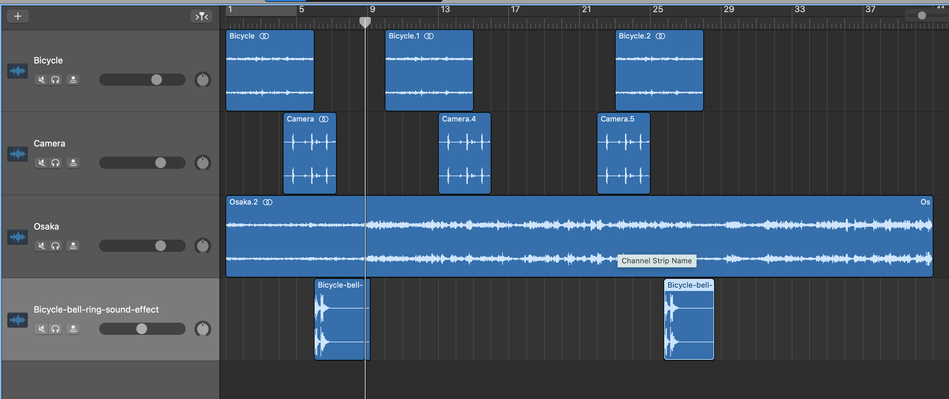
Task: Select the first Camera audio region
Action: click(310, 153)
